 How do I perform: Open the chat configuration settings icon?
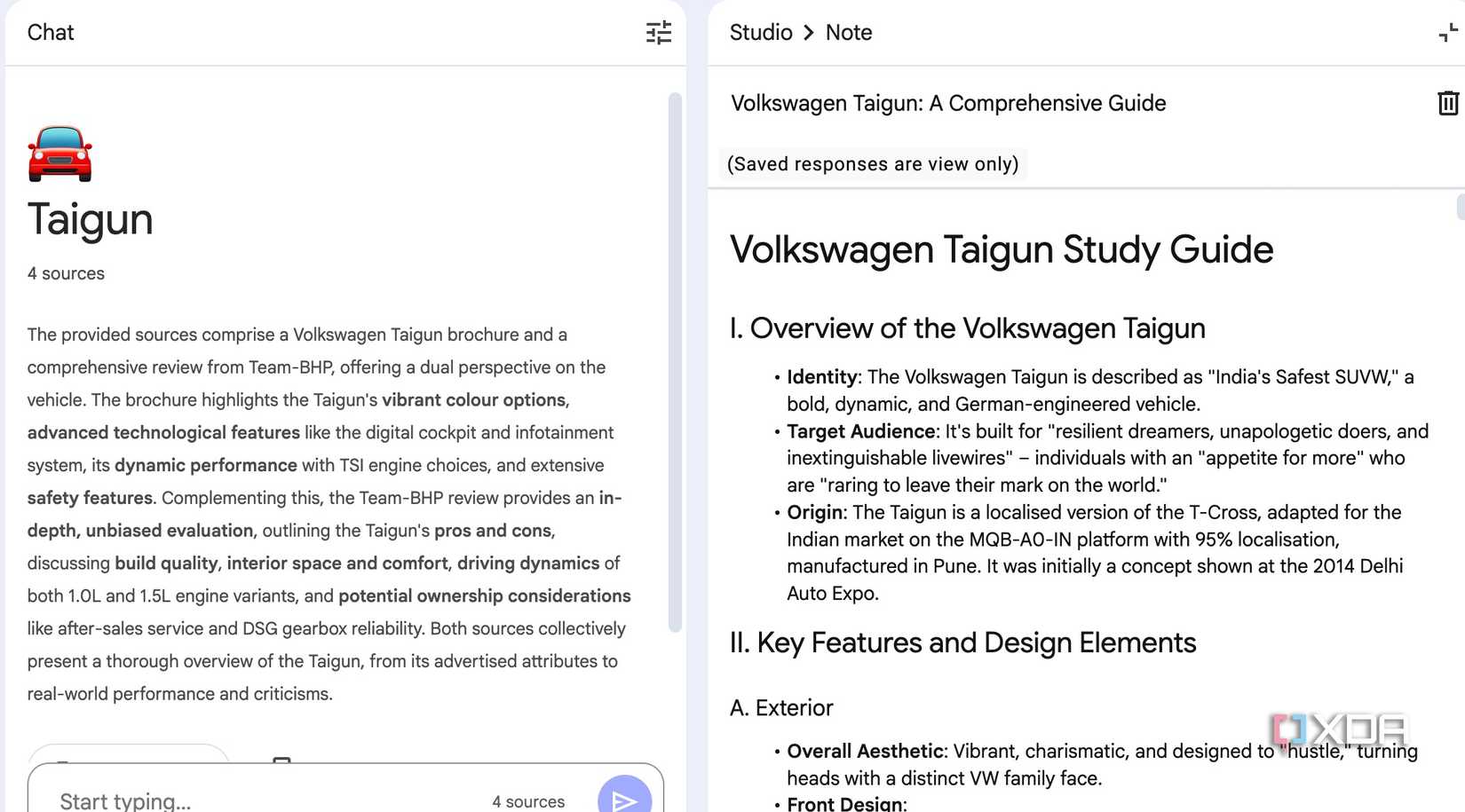658,33
